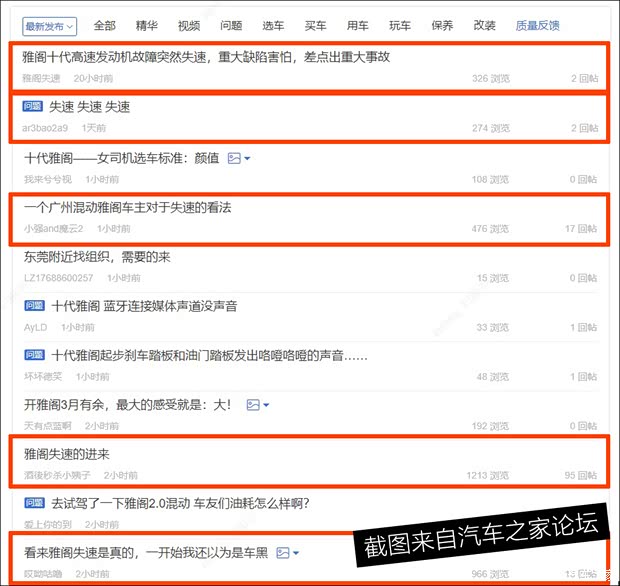Switch to the 全部 tab
This screenshot has width=620, height=586.
(105, 26)
